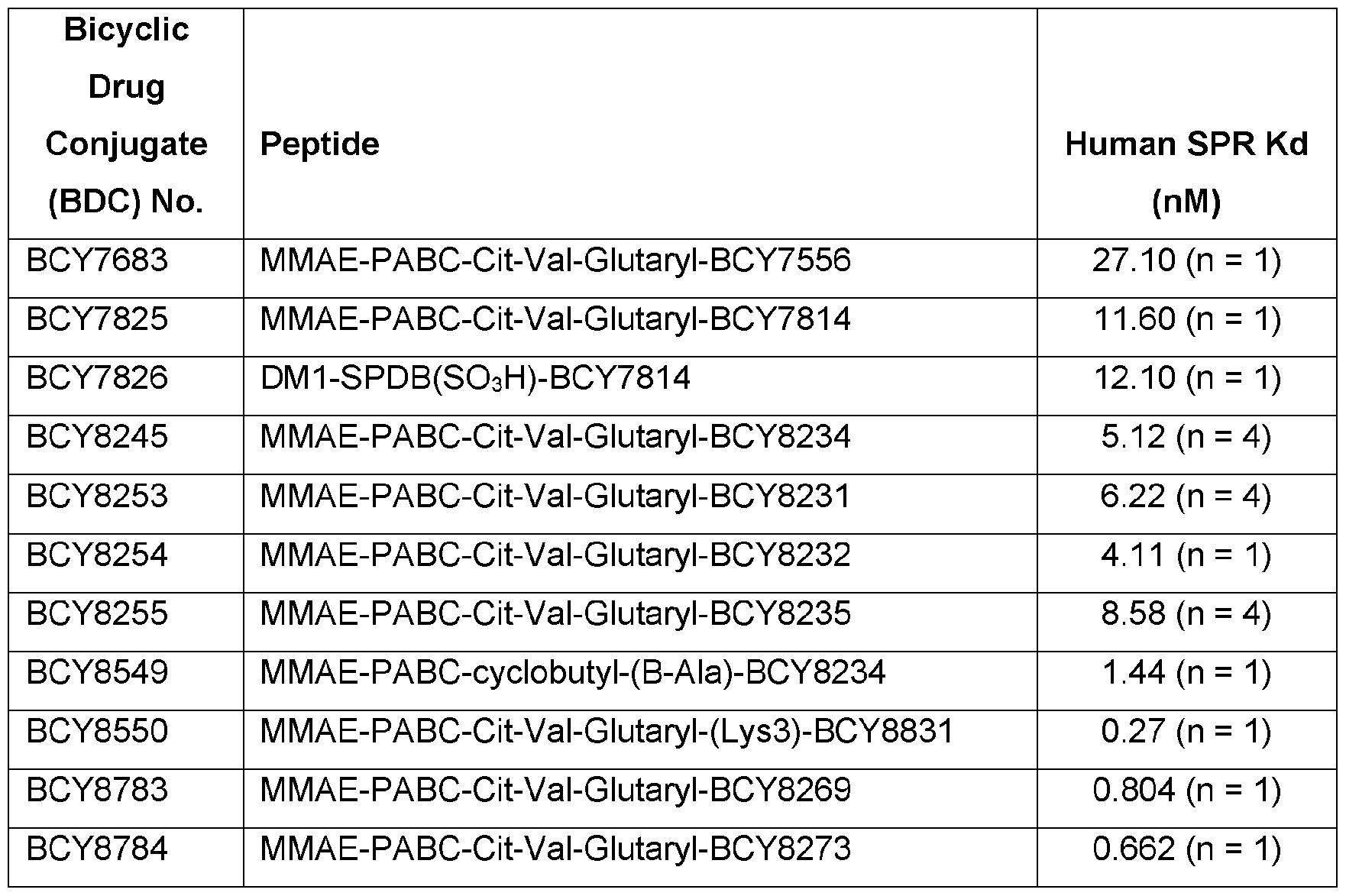Select the peptide entry ending in BCY7556
Viewport: 1346px width, 896px height.
[x=555, y=261]
